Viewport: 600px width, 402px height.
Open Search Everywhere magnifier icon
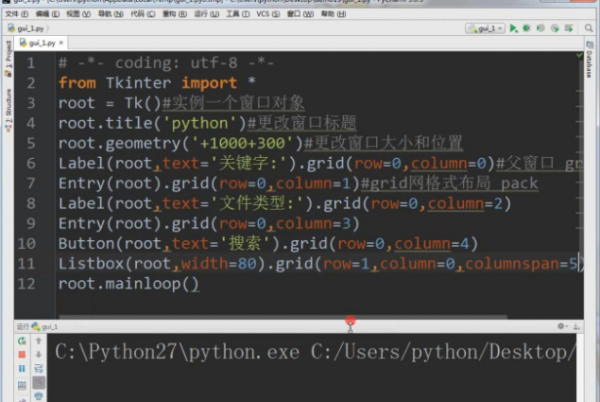(590, 29)
